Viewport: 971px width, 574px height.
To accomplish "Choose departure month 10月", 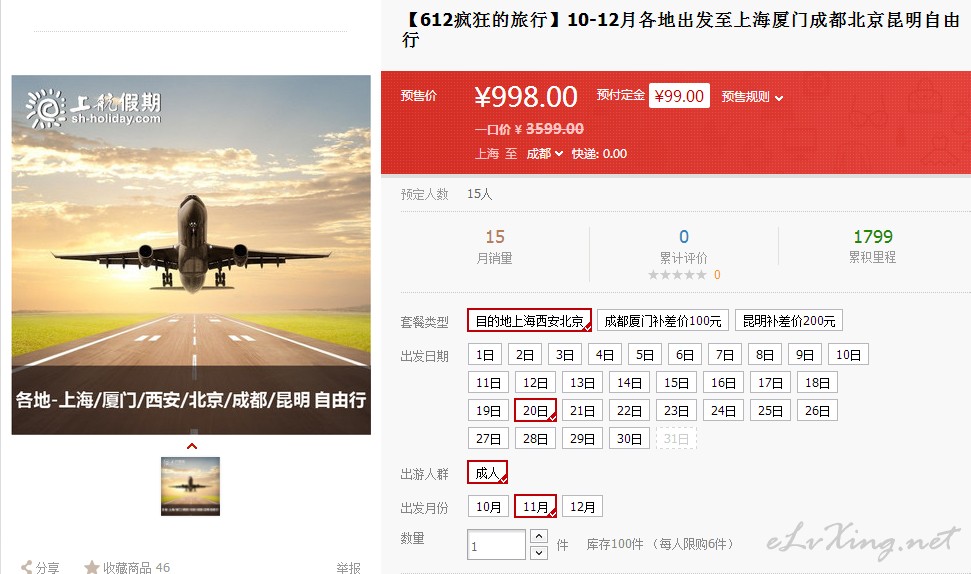I will point(488,507).
